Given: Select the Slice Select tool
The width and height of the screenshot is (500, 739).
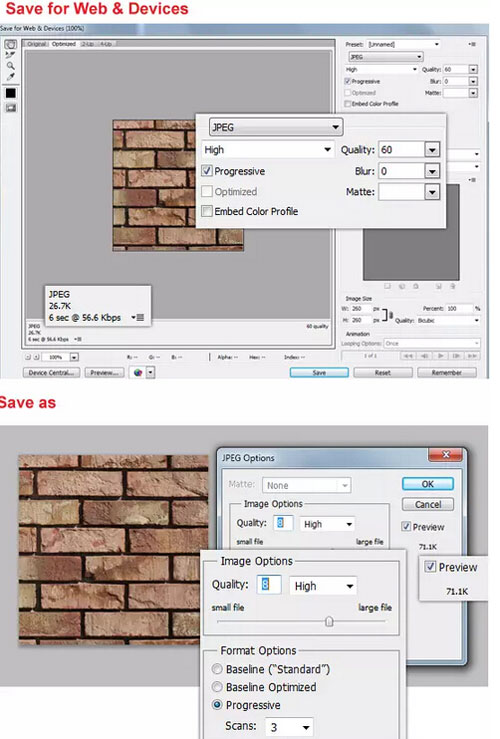Looking at the screenshot, I should tap(10, 55).
